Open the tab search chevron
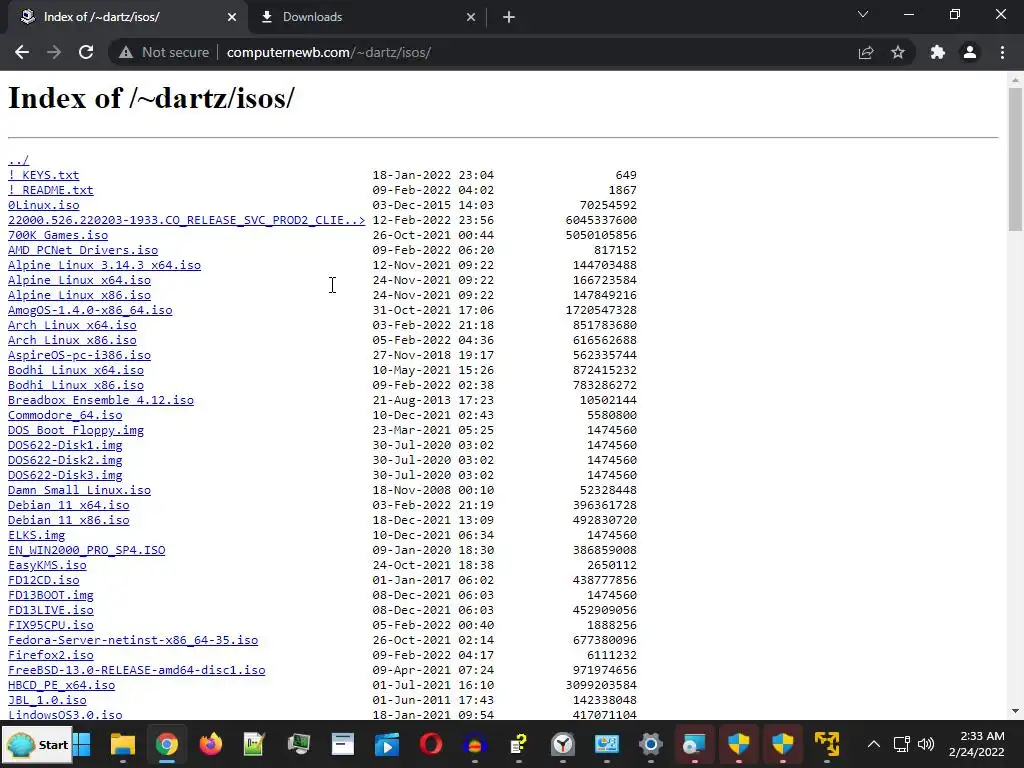1024x768 pixels. tap(863, 14)
